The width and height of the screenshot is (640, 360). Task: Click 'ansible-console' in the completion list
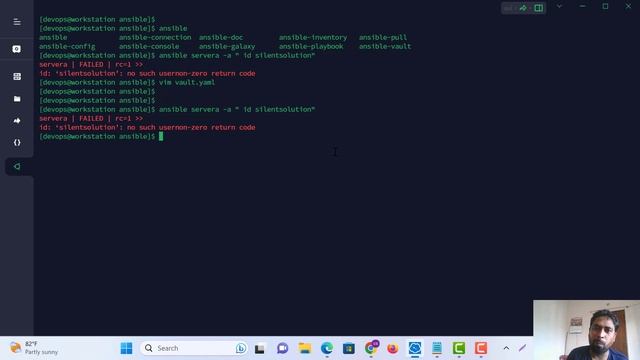tap(149, 47)
